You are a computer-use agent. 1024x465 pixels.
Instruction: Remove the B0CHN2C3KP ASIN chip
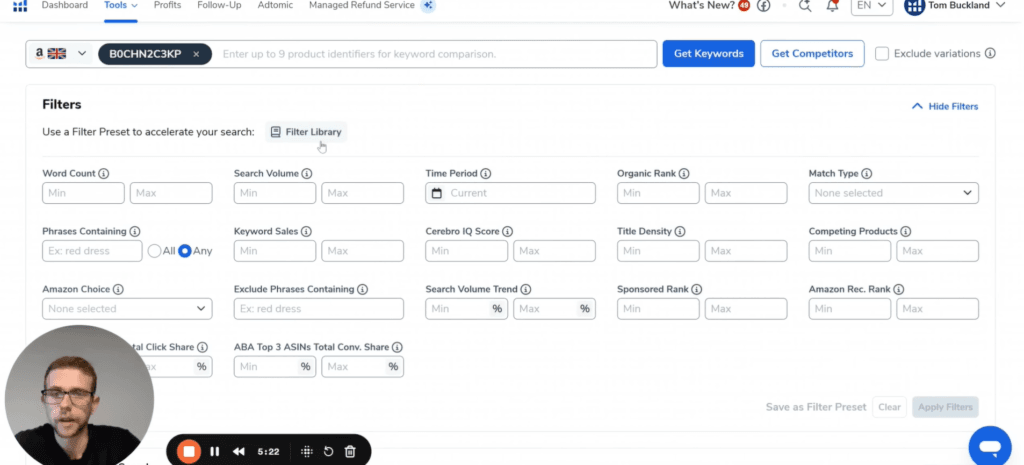(196, 54)
